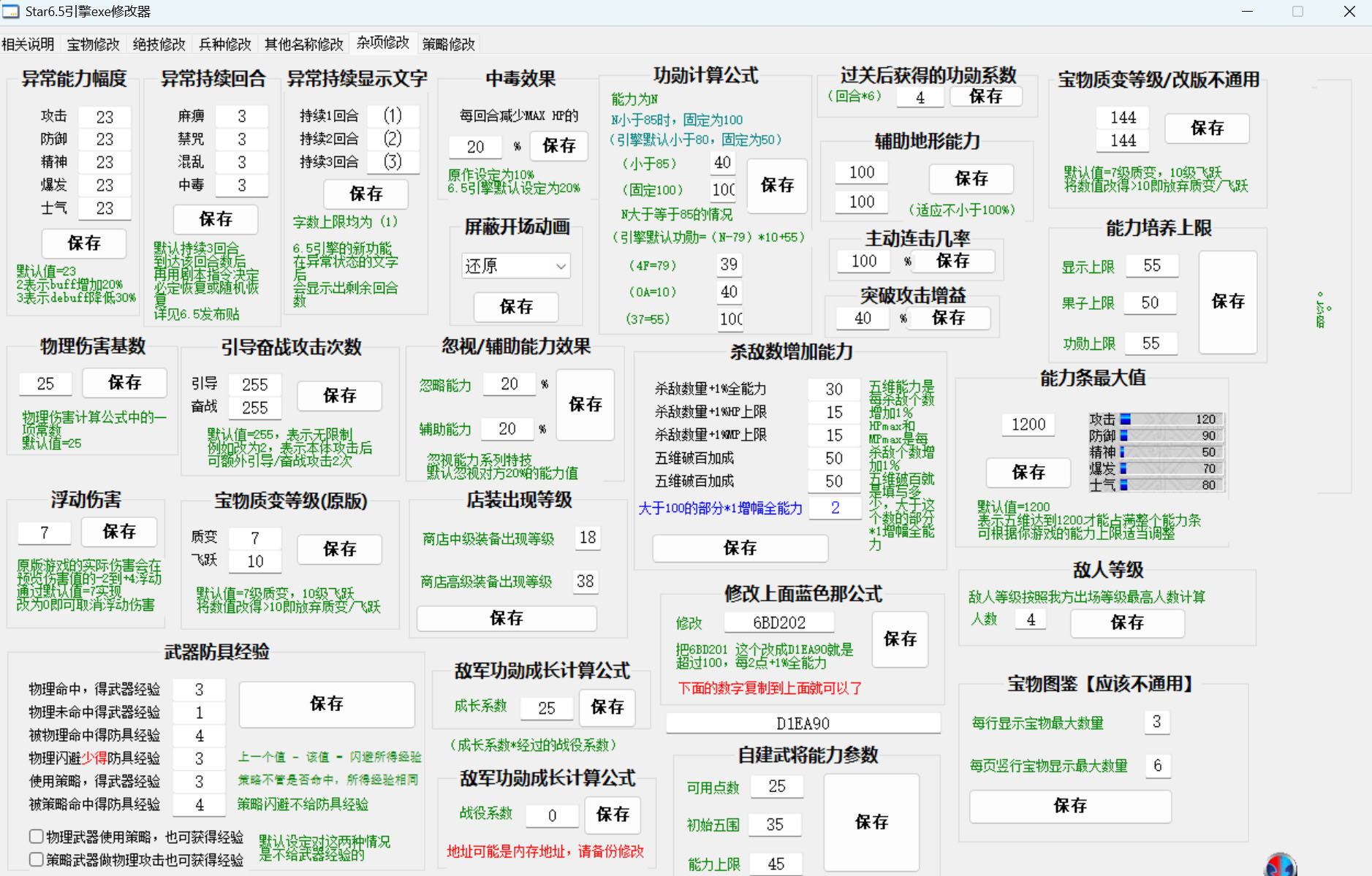This screenshot has width=1372, height=876.
Task: Save the 能力条最大值 setting
Action: pos(1028,473)
